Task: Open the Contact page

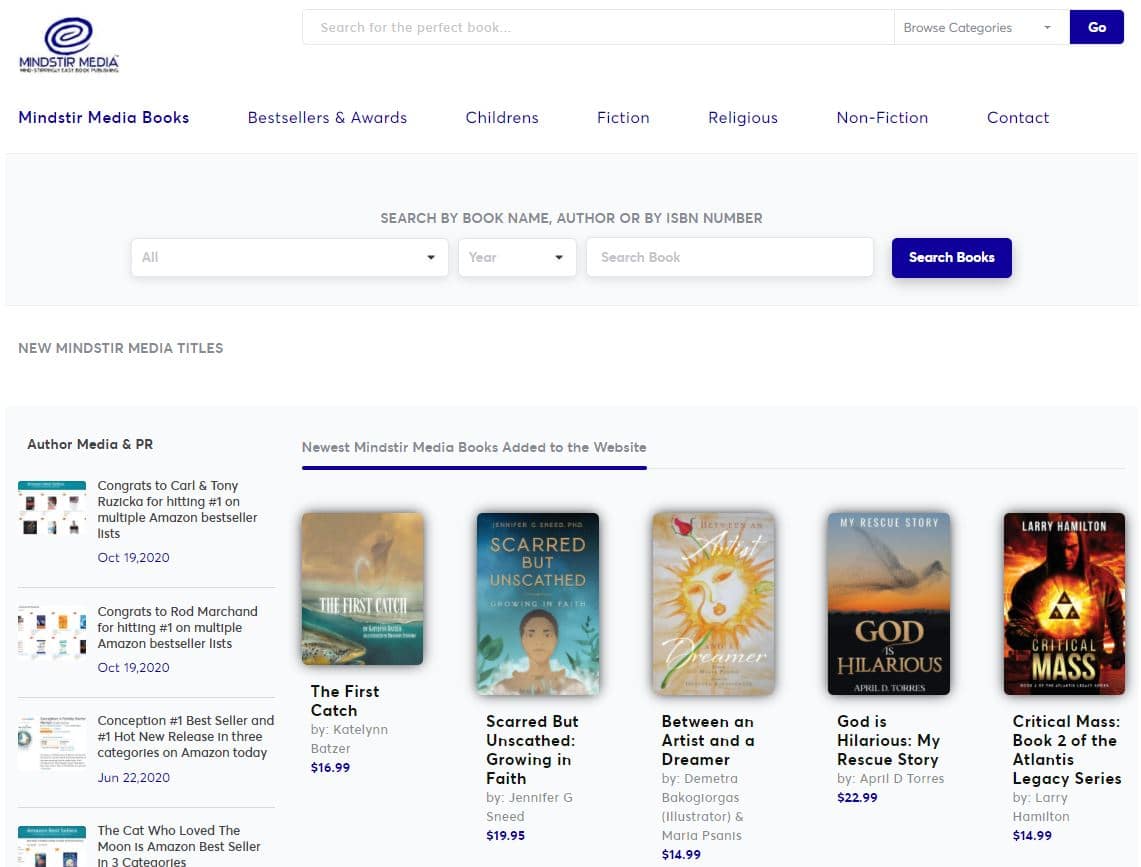Action: point(1018,117)
